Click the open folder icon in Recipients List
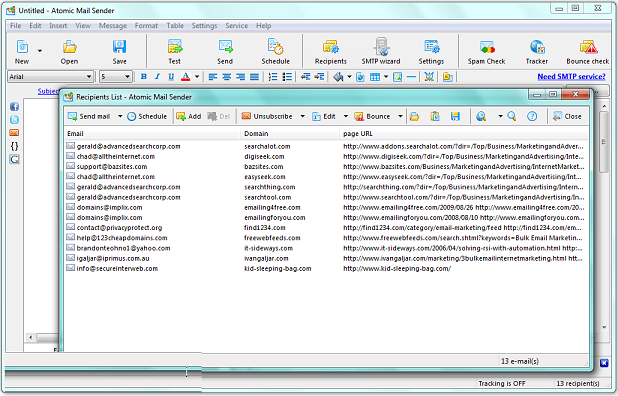 point(414,116)
